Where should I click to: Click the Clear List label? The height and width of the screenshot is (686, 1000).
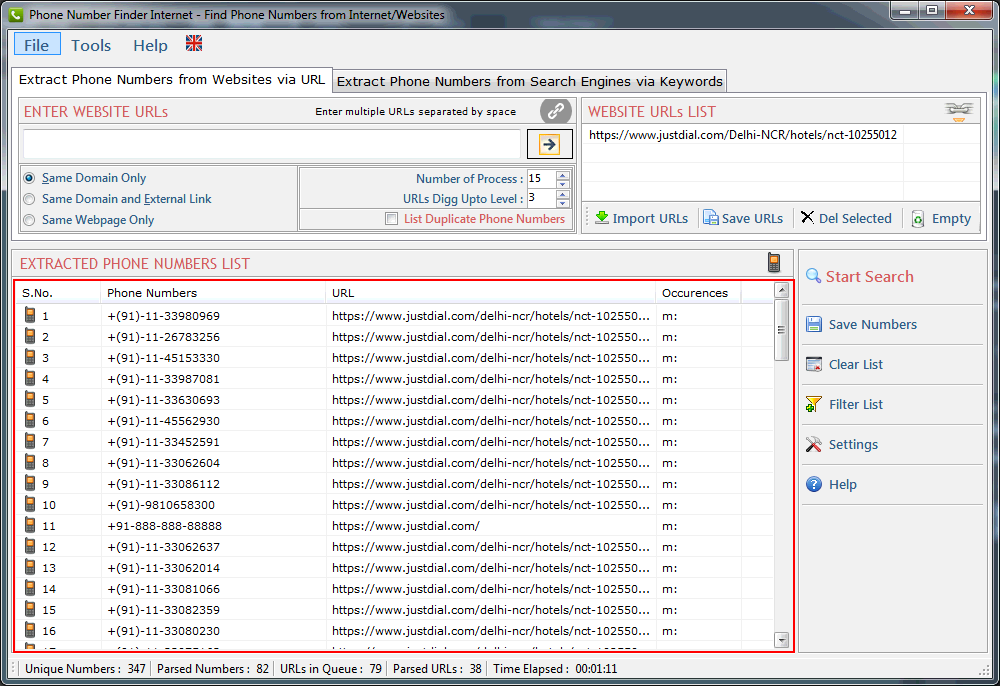point(855,364)
